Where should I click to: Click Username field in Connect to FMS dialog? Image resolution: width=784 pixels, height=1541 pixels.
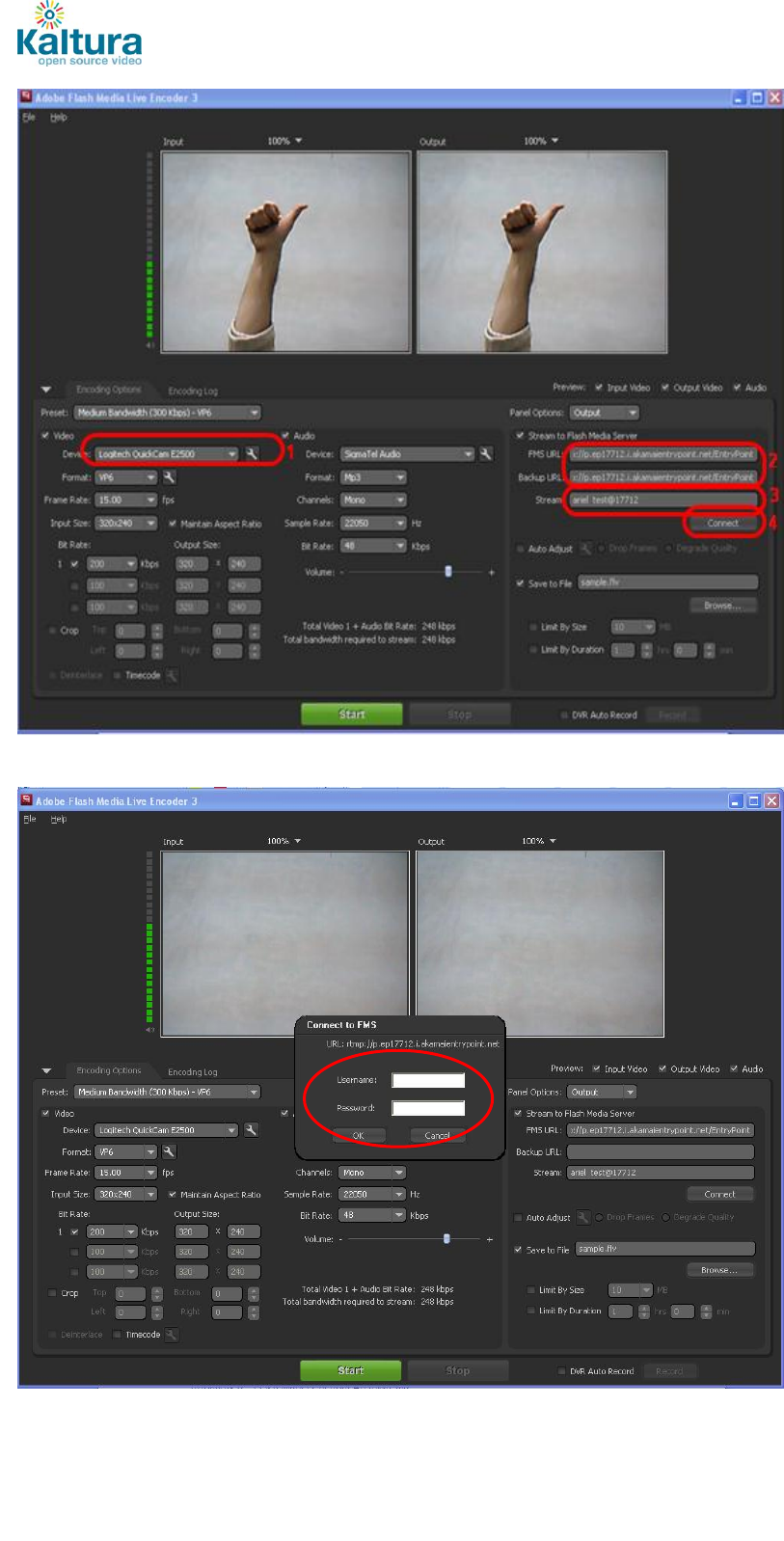click(428, 1080)
